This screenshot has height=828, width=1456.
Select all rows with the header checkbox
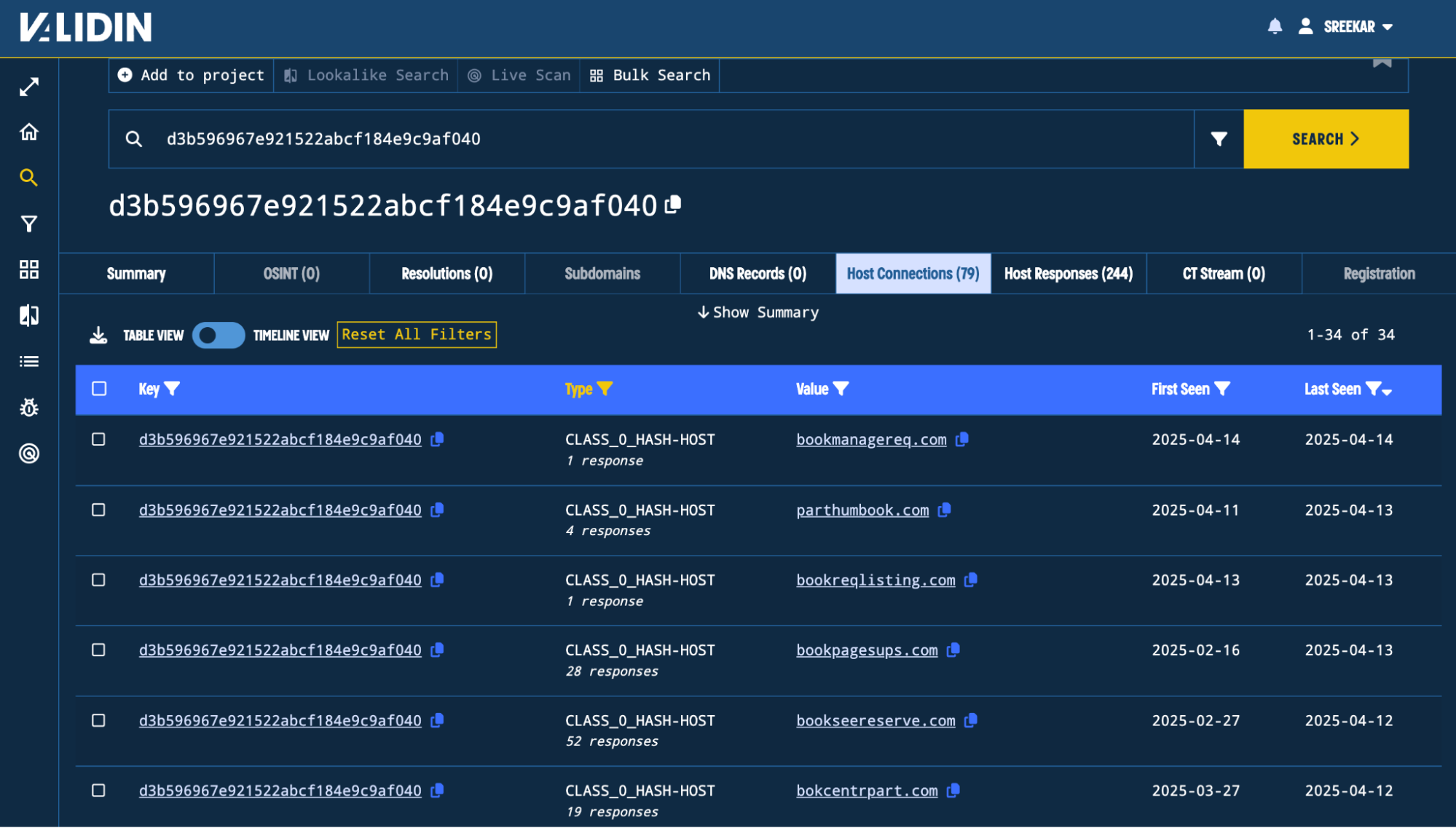click(x=99, y=390)
